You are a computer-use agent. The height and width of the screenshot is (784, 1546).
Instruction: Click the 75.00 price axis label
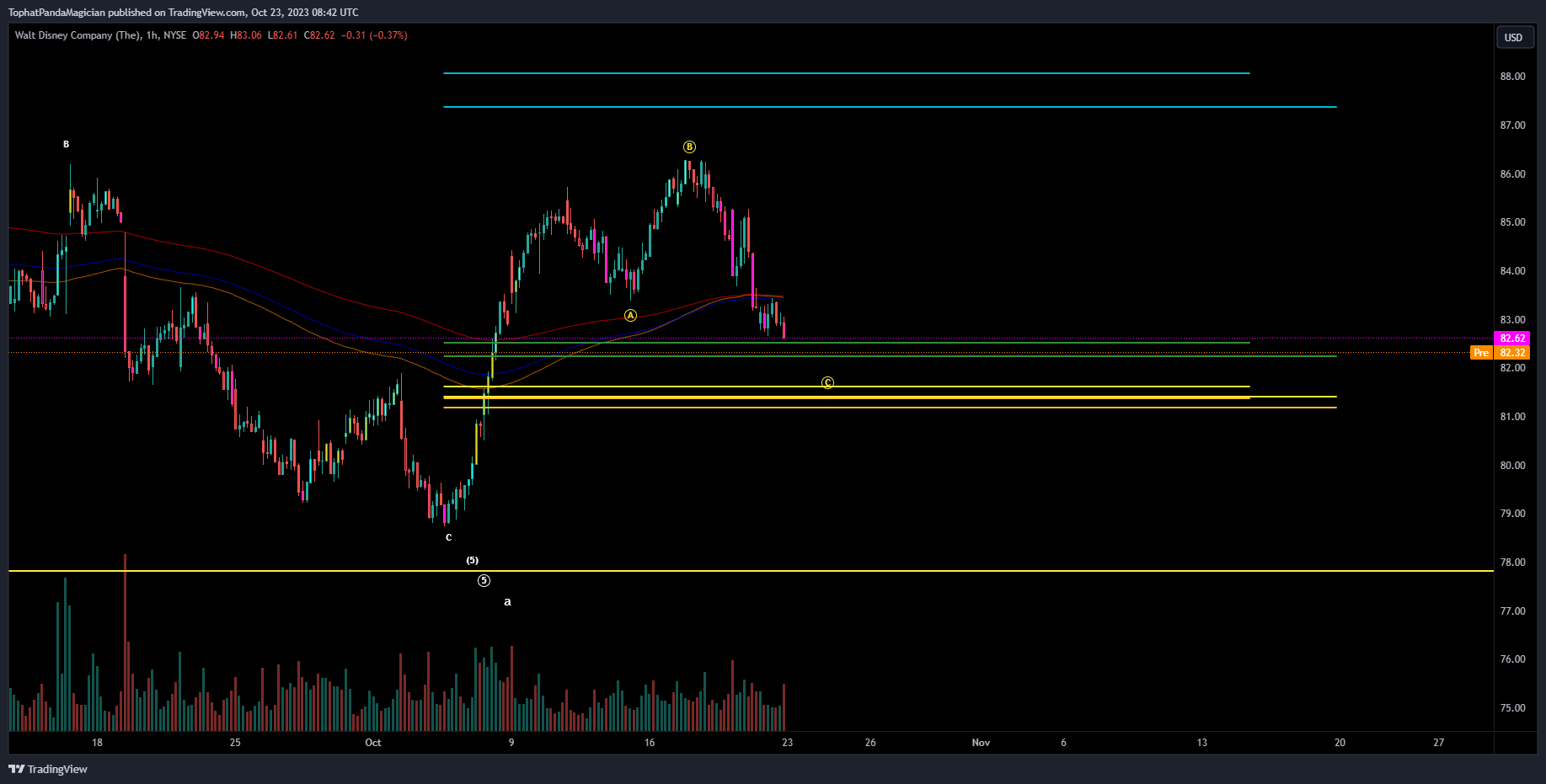[1512, 708]
